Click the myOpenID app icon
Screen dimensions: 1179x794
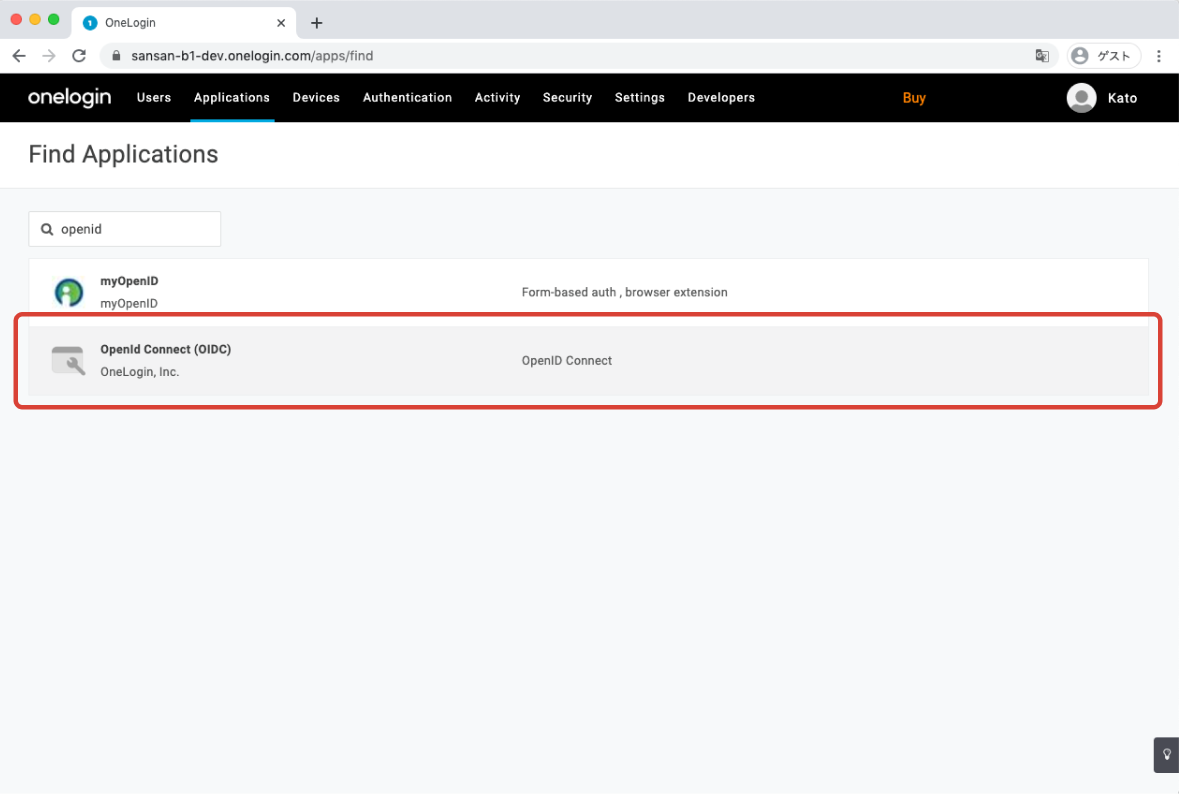click(x=68, y=292)
